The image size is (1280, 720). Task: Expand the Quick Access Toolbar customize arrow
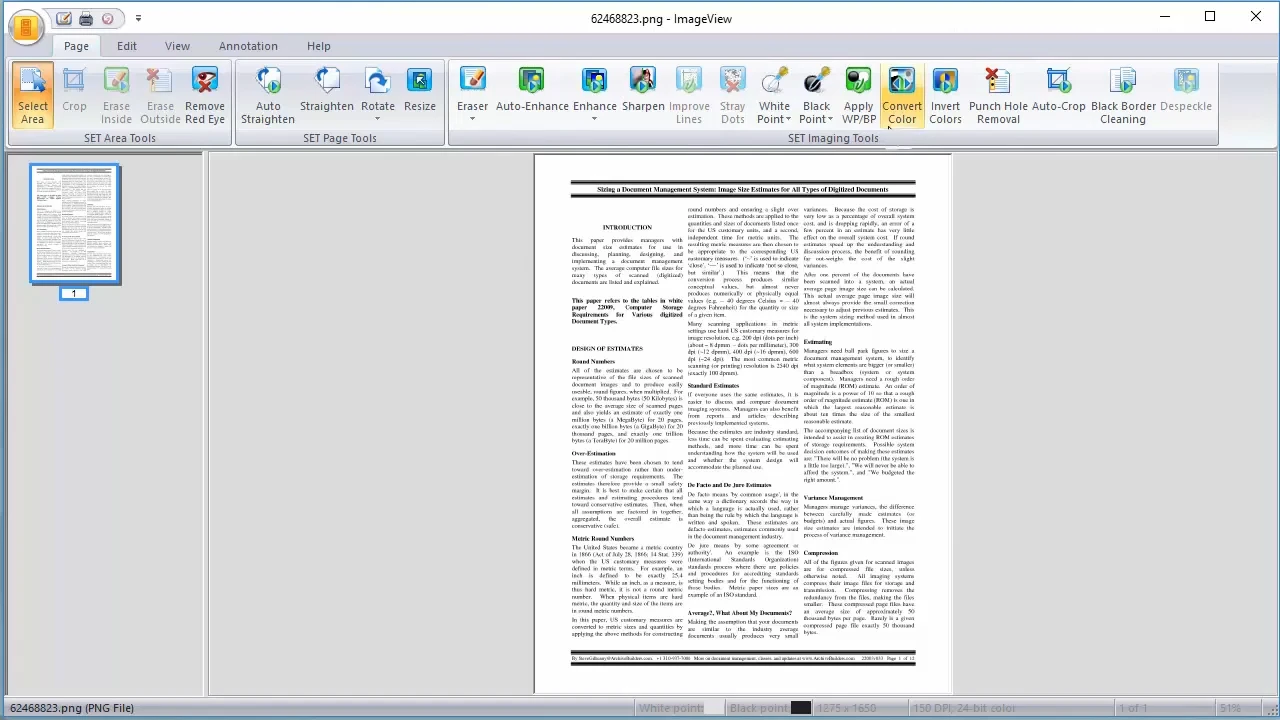[138, 18]
